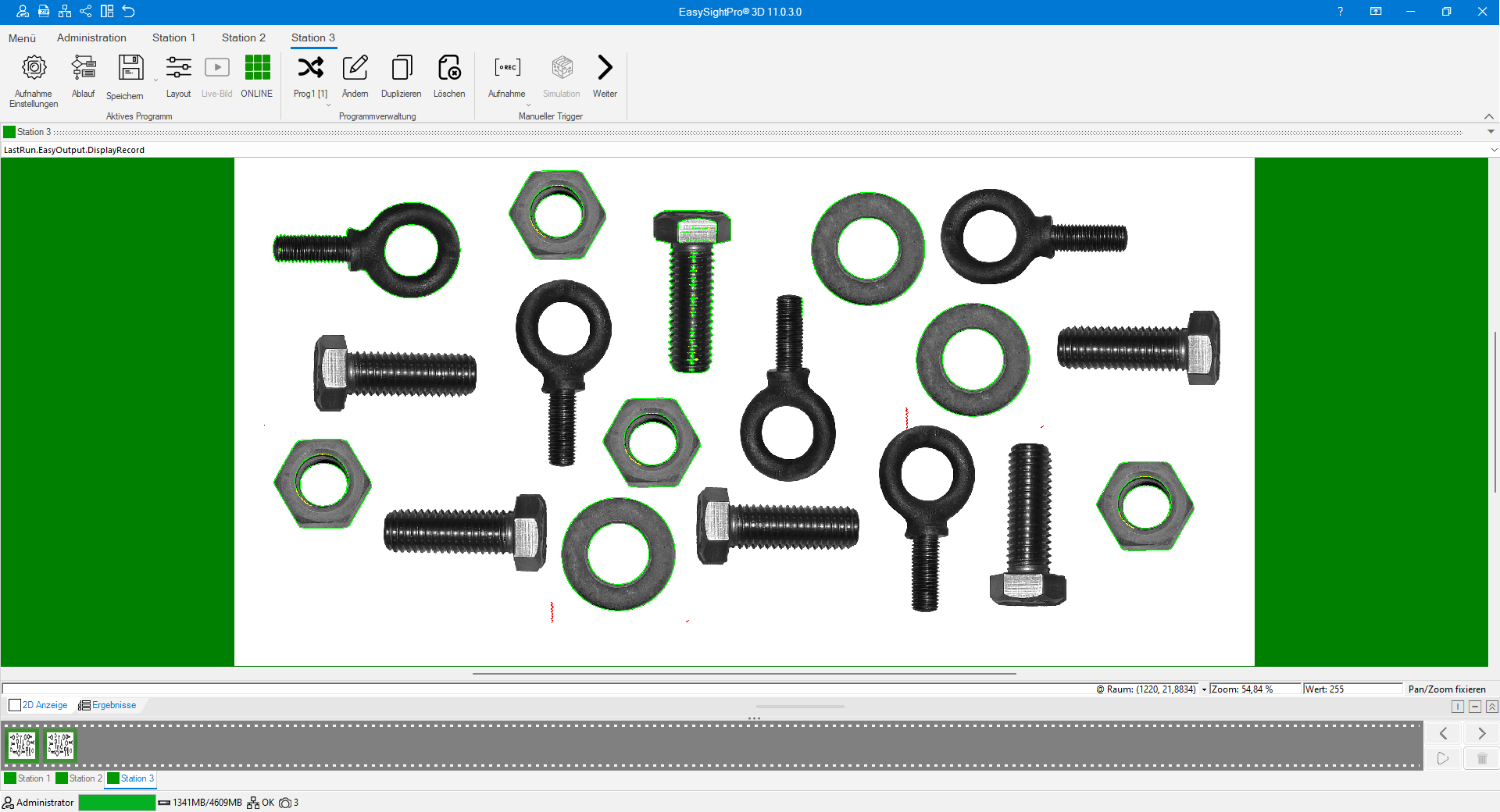Open Aufnahme Einstellungen camera settings

point(34,69)
